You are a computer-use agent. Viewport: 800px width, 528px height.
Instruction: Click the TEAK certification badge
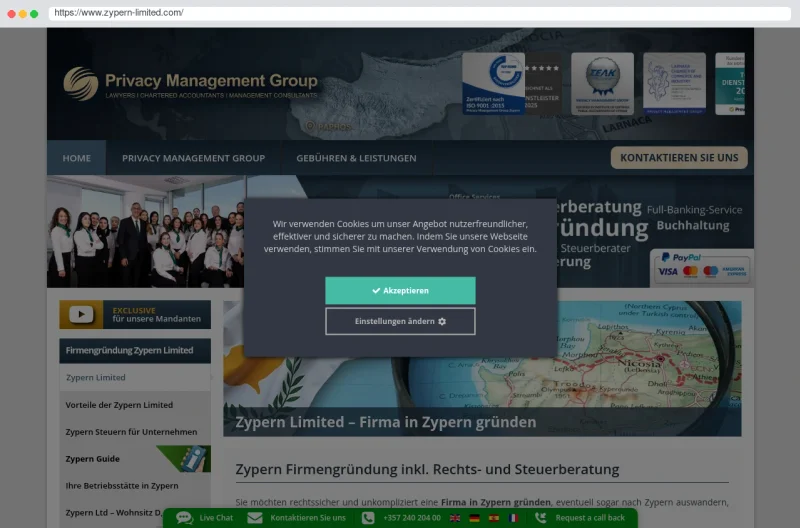(602, 83)
